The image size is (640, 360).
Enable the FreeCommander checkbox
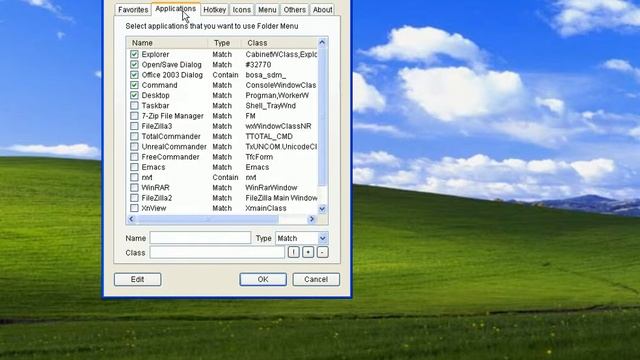134,157
